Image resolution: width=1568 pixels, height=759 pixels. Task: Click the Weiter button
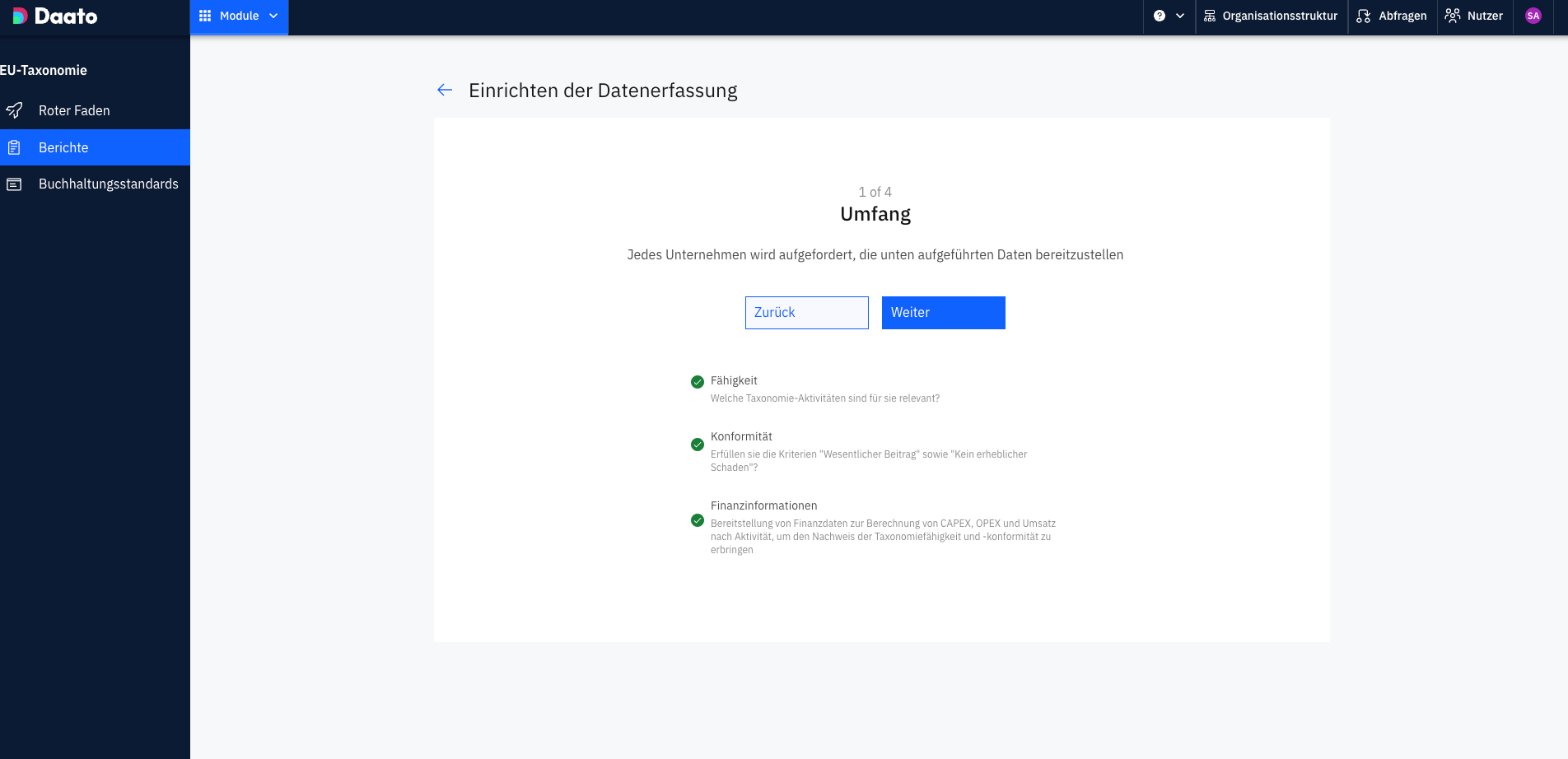pos(944,313)
